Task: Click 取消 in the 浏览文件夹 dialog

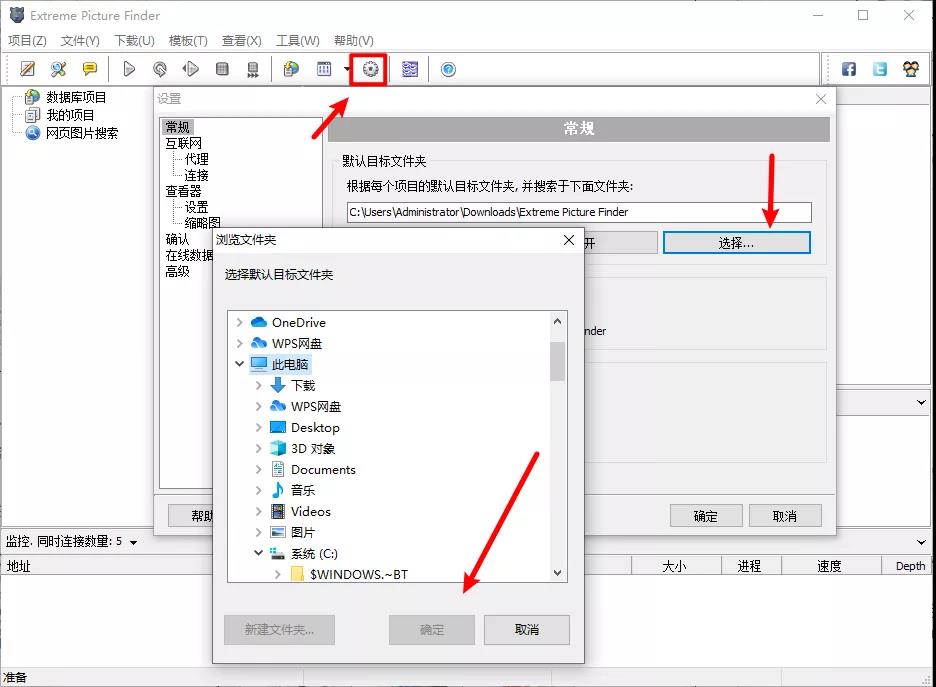Action: [x=526, y=630]
